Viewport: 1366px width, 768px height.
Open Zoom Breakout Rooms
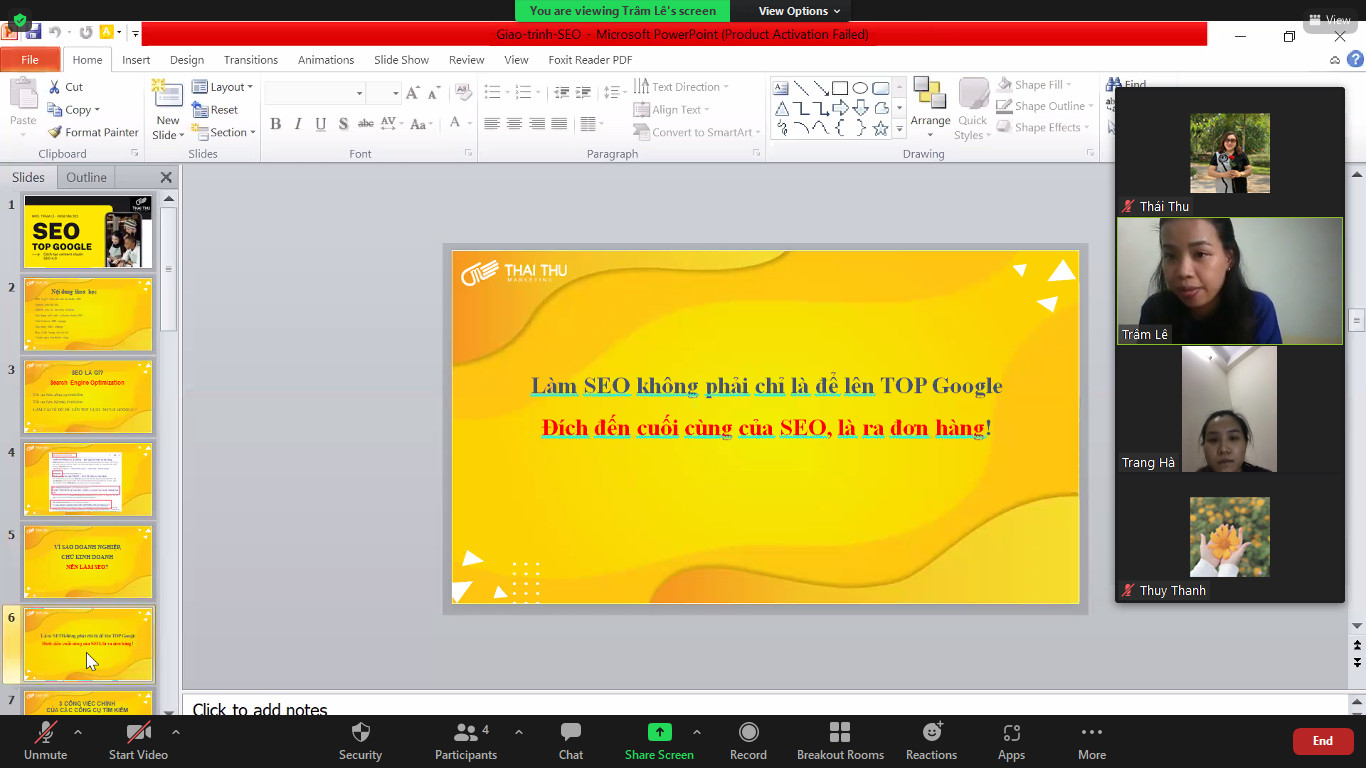click(840, 742)
